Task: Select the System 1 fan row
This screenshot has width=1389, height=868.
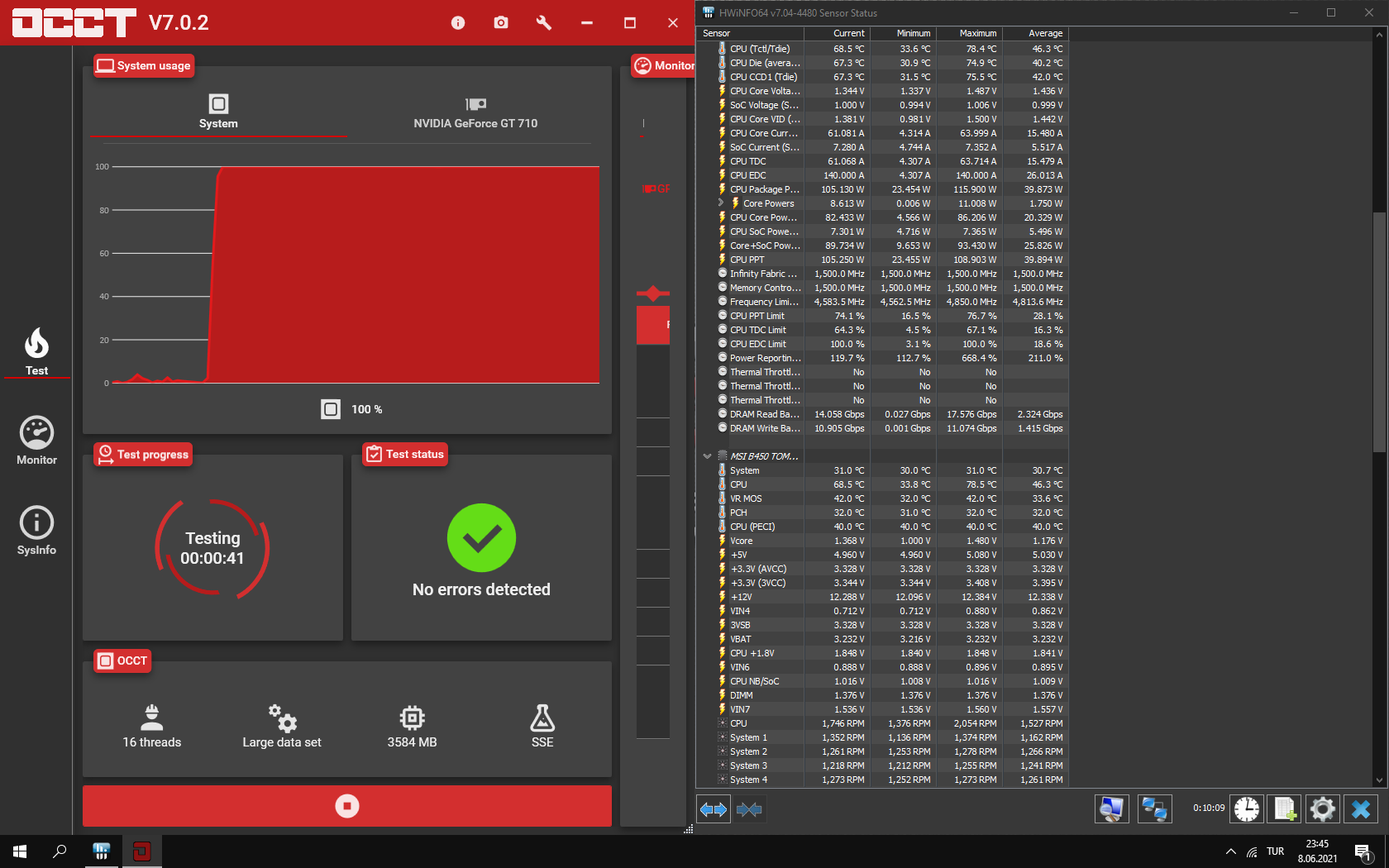Action: (x=883, y=737)
